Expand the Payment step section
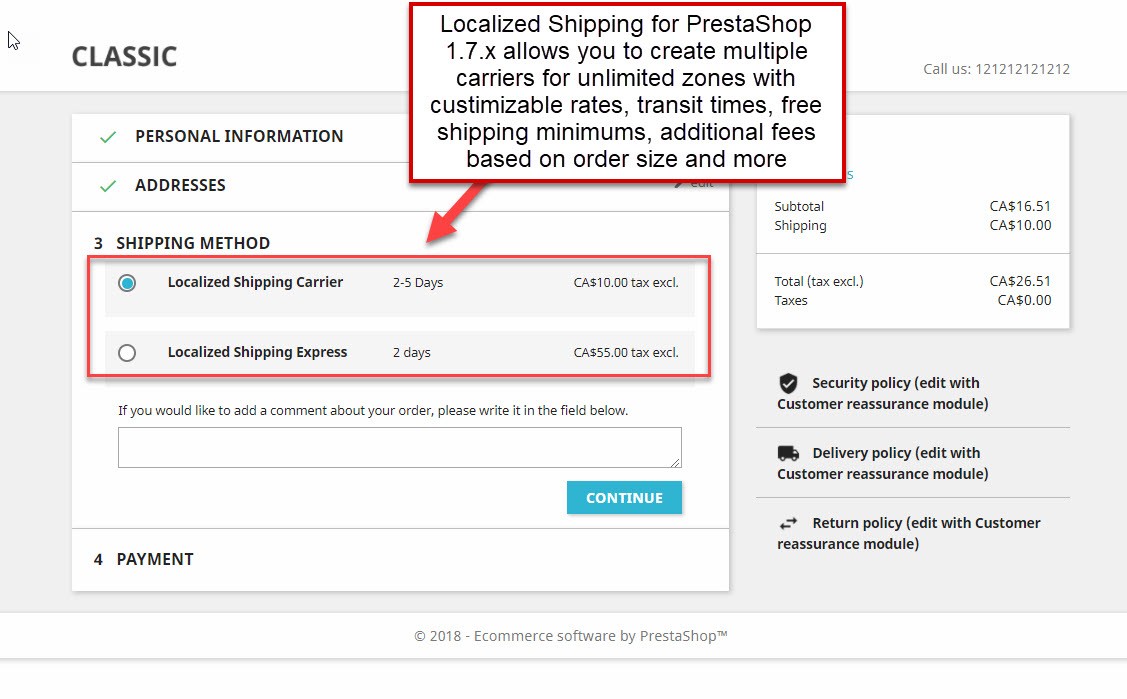The width and height of the screenshot is (1127, 699). coord(155,559)
